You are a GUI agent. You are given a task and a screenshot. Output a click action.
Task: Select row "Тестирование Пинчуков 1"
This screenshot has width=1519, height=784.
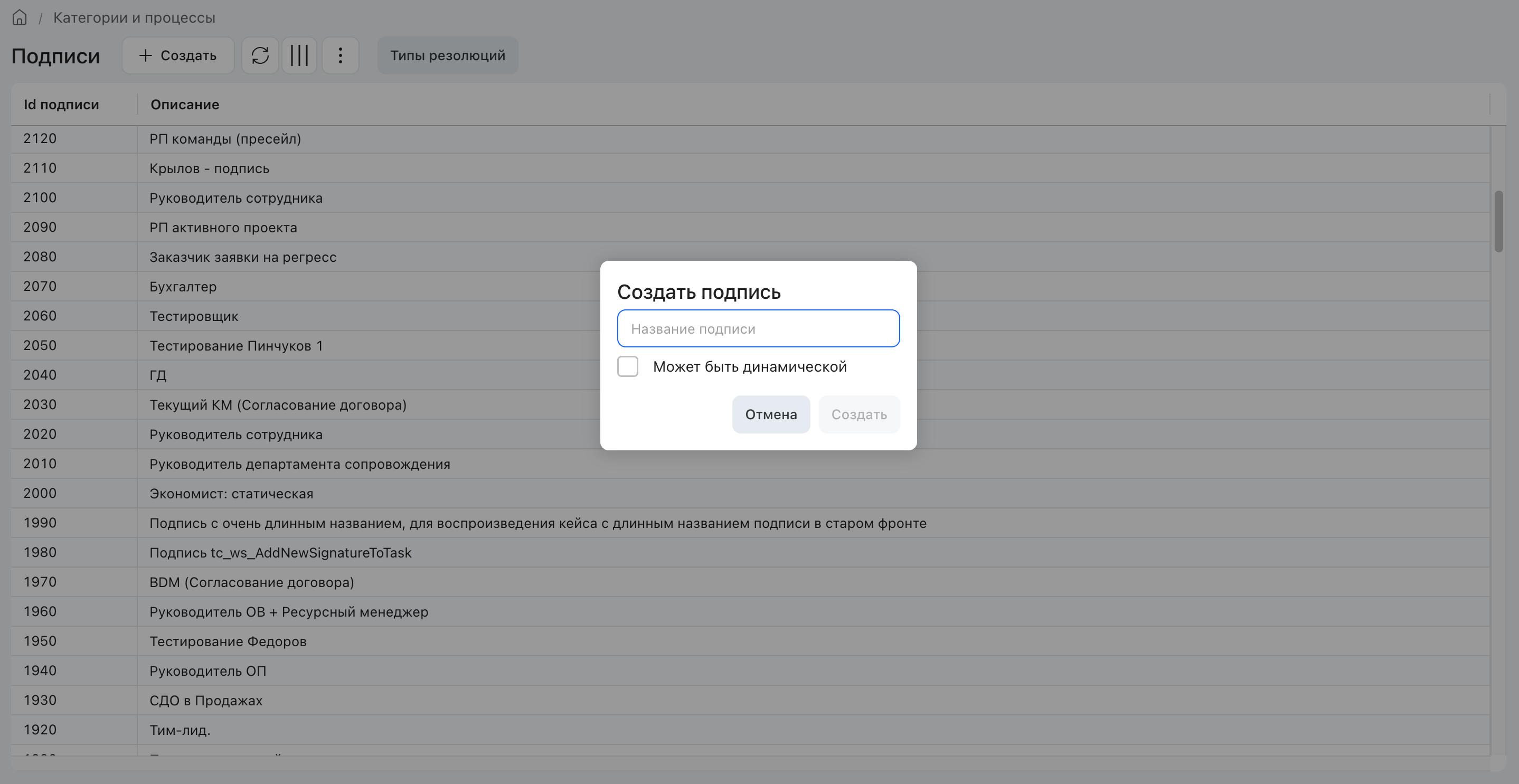click(x=750, y=345)
